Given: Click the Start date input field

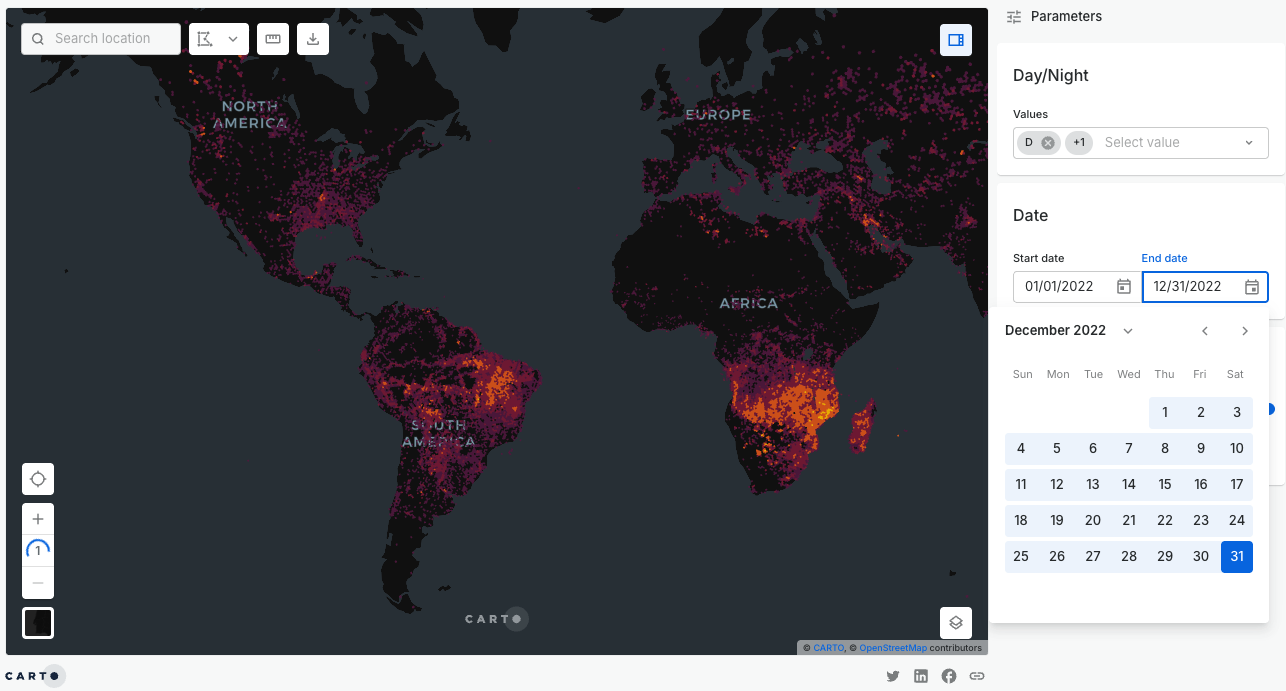Looking at the screenshot, I should pyautogui.click(x=1062, y=287).
